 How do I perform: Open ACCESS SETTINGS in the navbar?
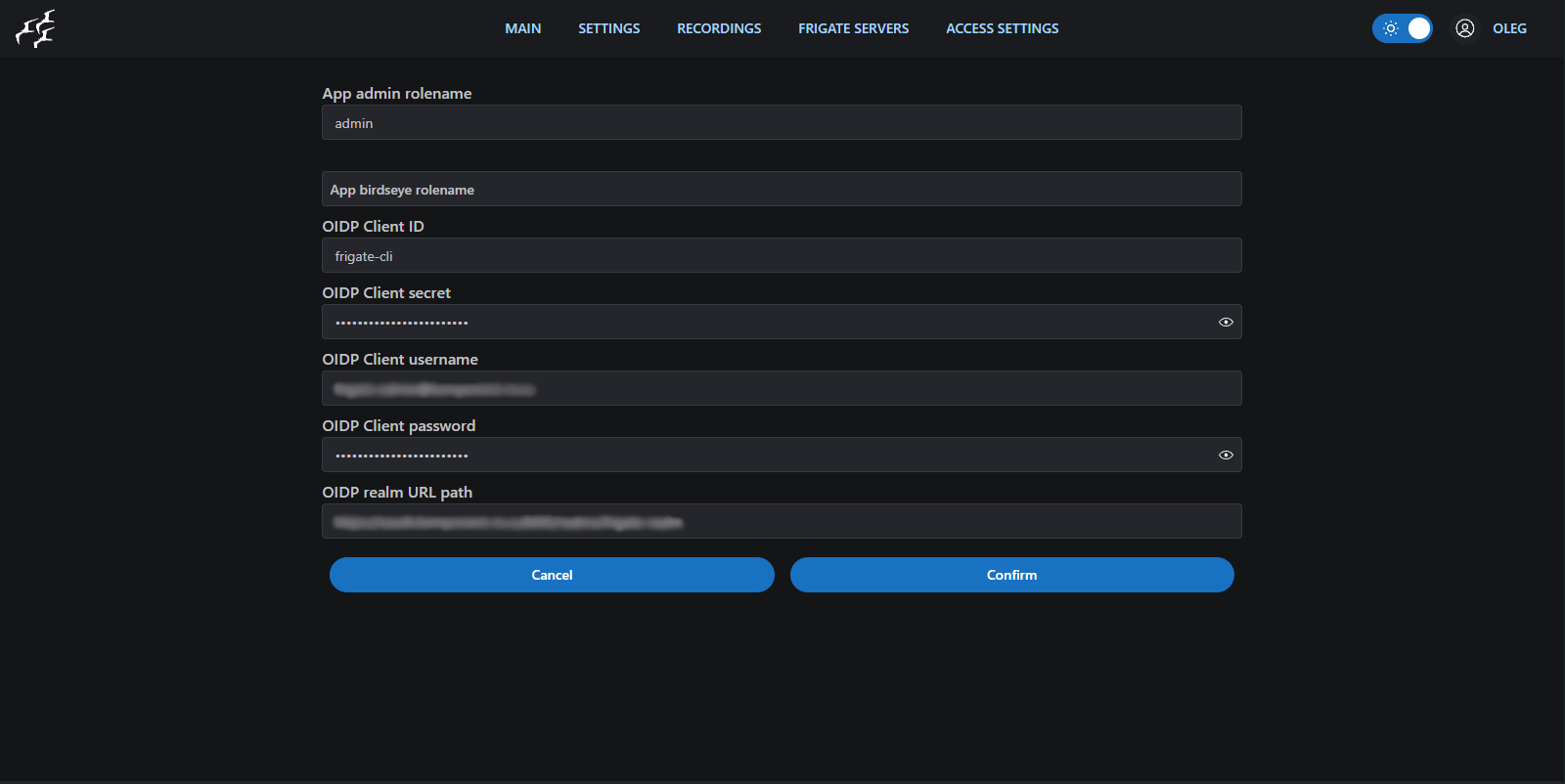point(1002,28)
